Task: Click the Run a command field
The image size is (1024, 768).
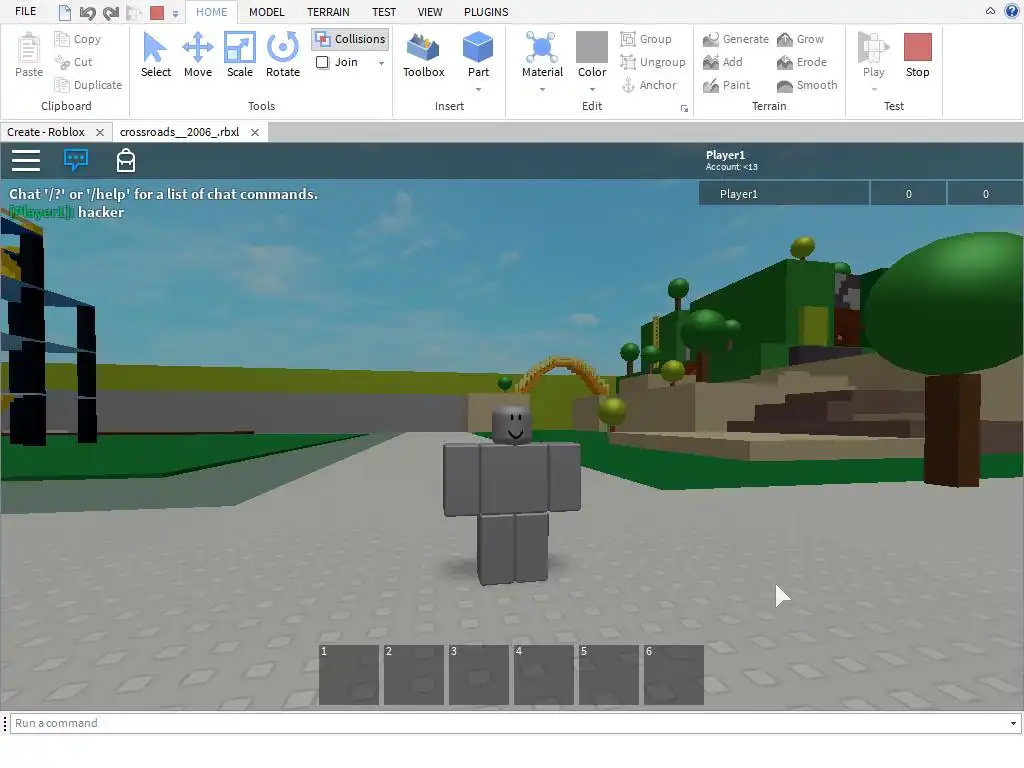Action: 509,723
